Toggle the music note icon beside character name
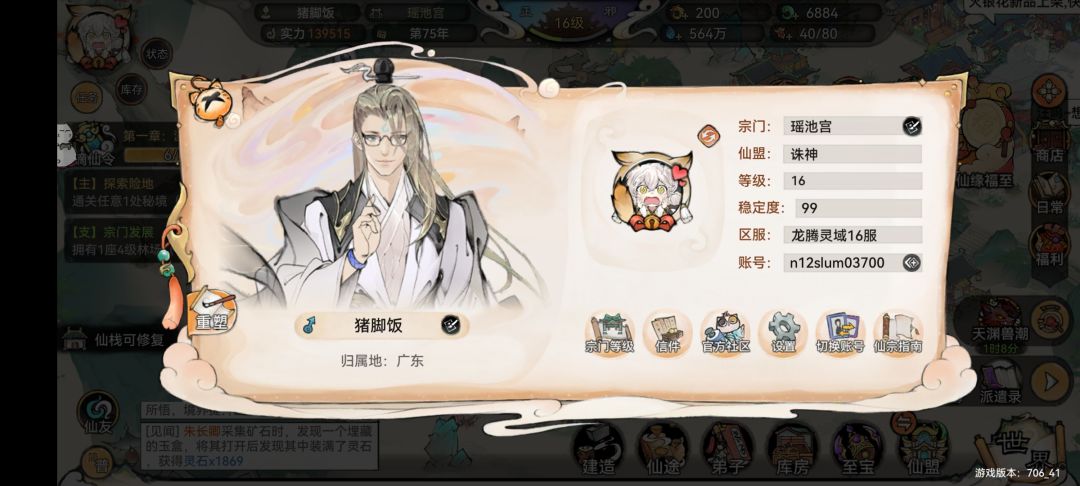The width and height of the screenshot is (1080, 486). pyautogui.click(x=309, y=325)
